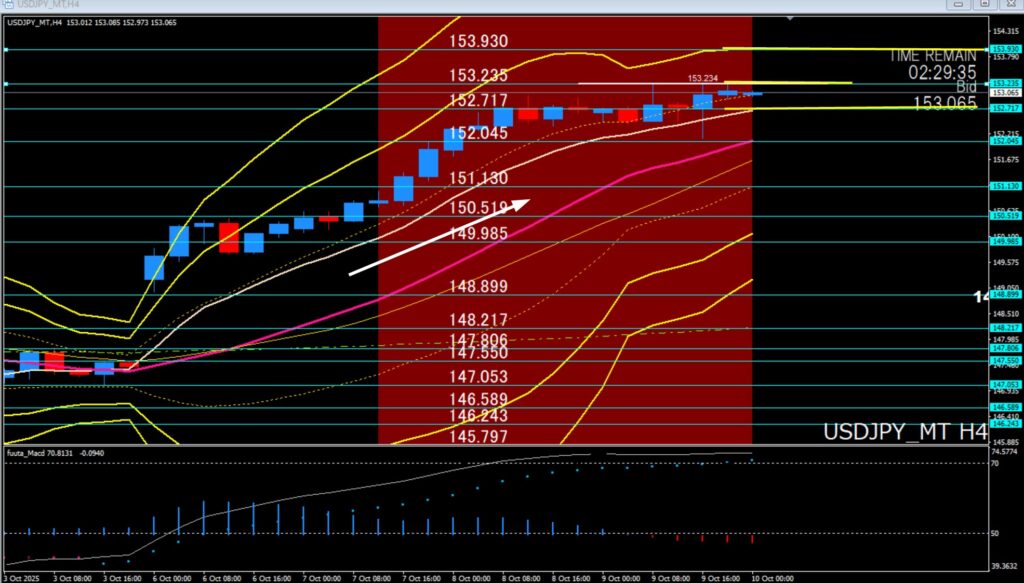1024x583 pixels.
Task: Select the USDJPY_MT H4 watermark text
Action: click(x=905, y=432)
